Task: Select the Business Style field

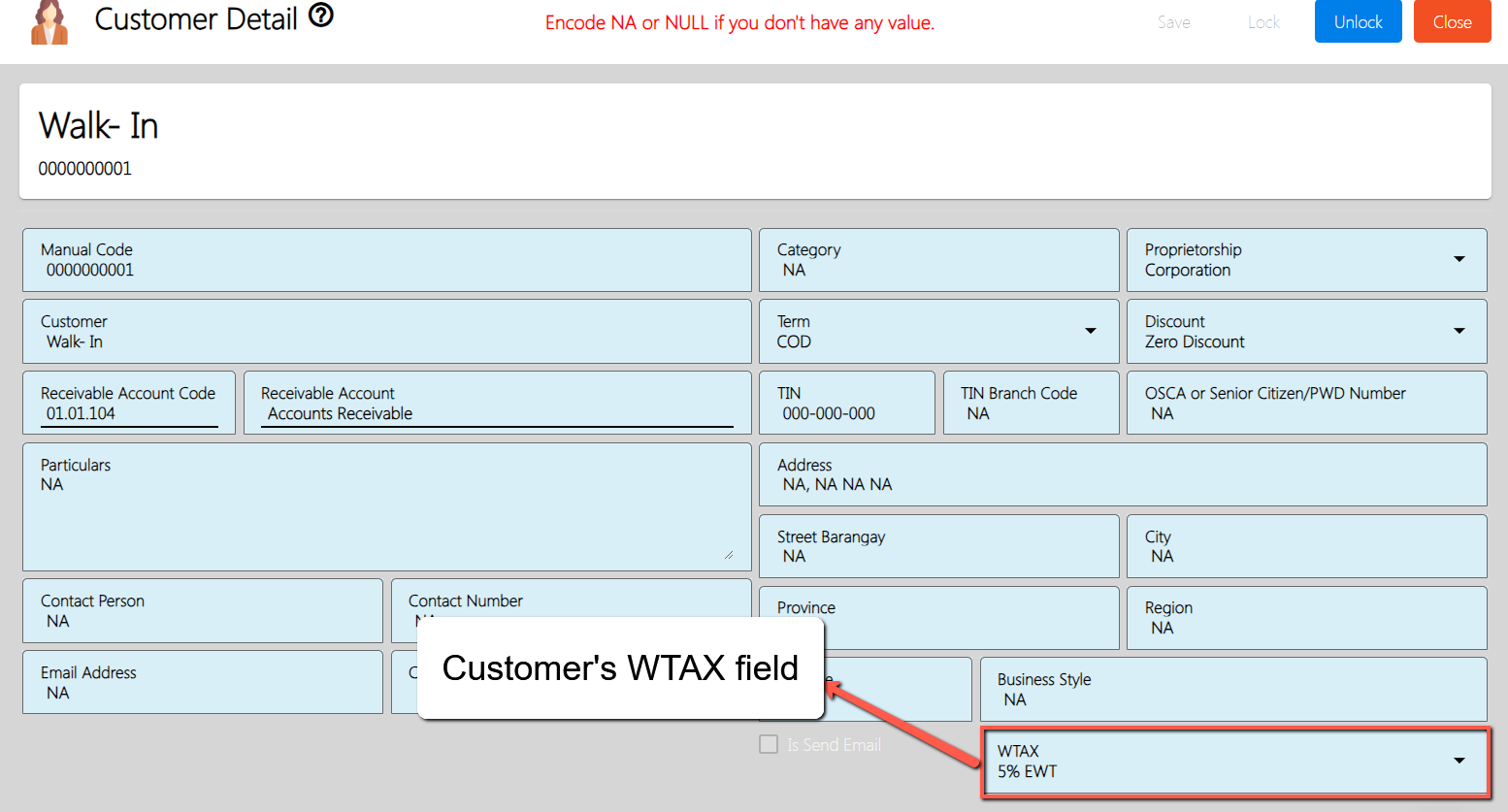Action: [x=1232, y=699]
